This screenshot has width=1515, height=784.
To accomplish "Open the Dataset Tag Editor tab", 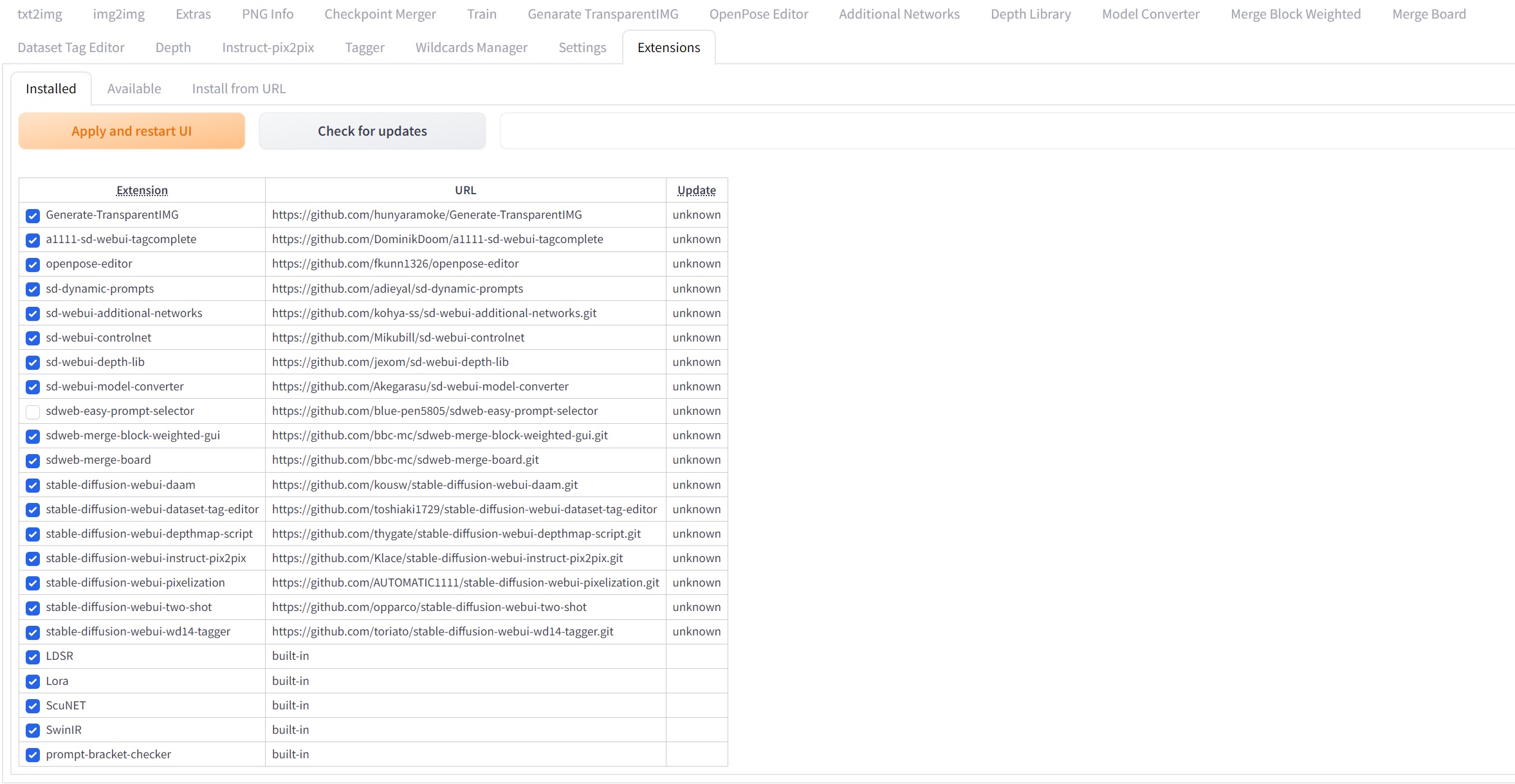I will coord(71,48).
